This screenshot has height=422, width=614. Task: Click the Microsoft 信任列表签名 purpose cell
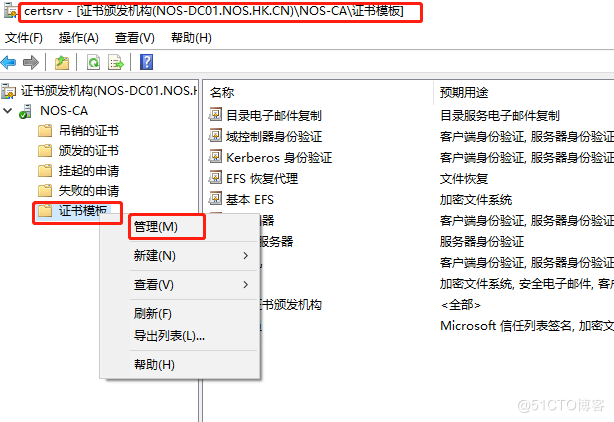pos(527,326)
